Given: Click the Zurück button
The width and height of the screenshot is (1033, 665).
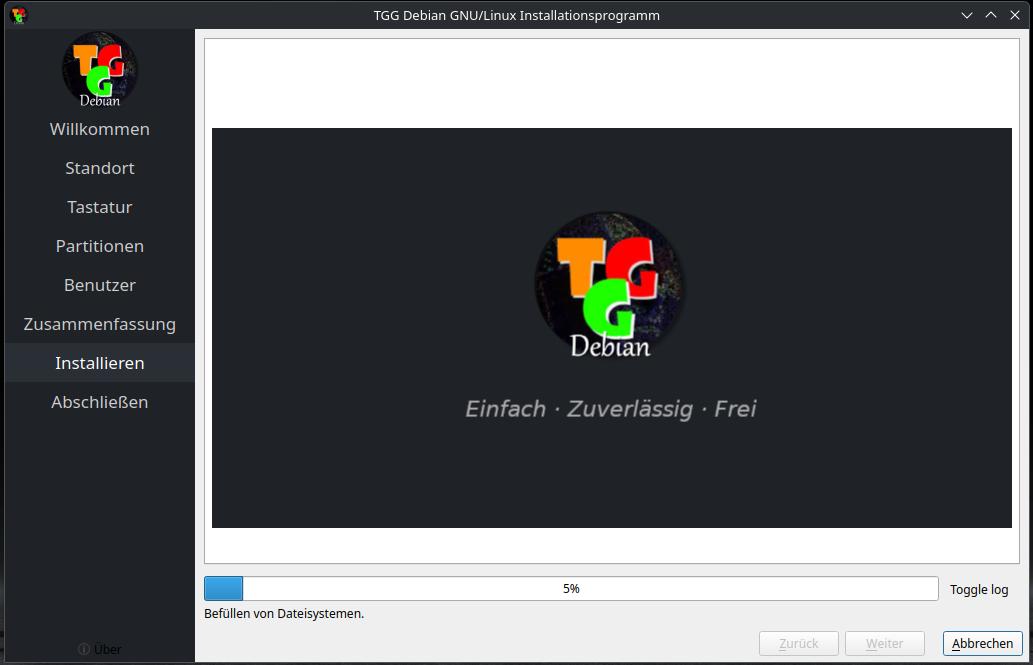Looking at the screenshot, I should 798,644.
